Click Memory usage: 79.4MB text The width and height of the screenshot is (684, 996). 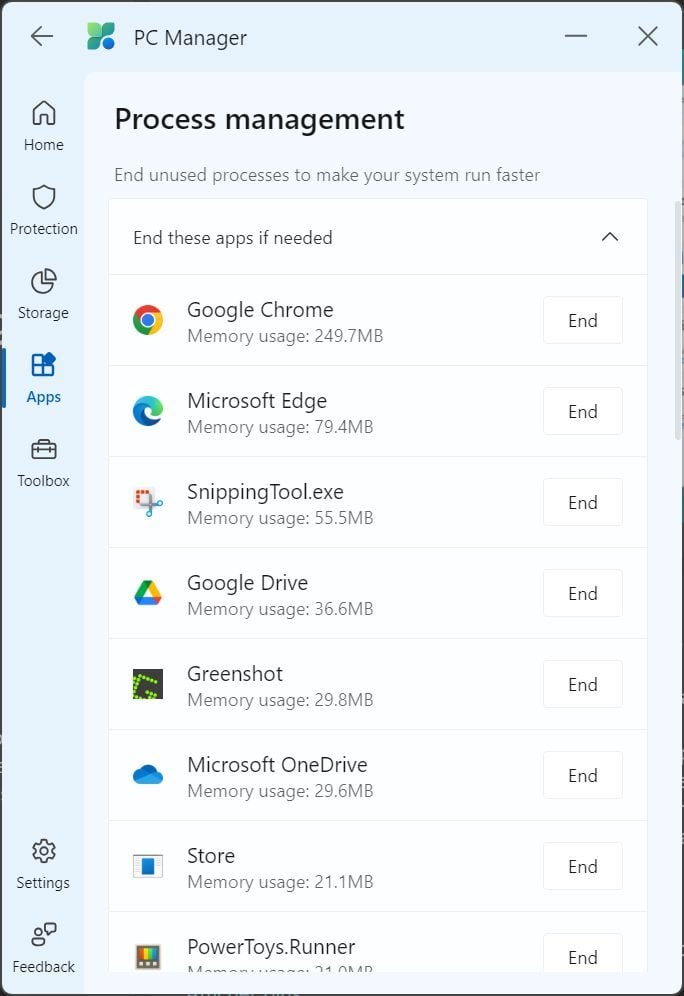point(280,427)
